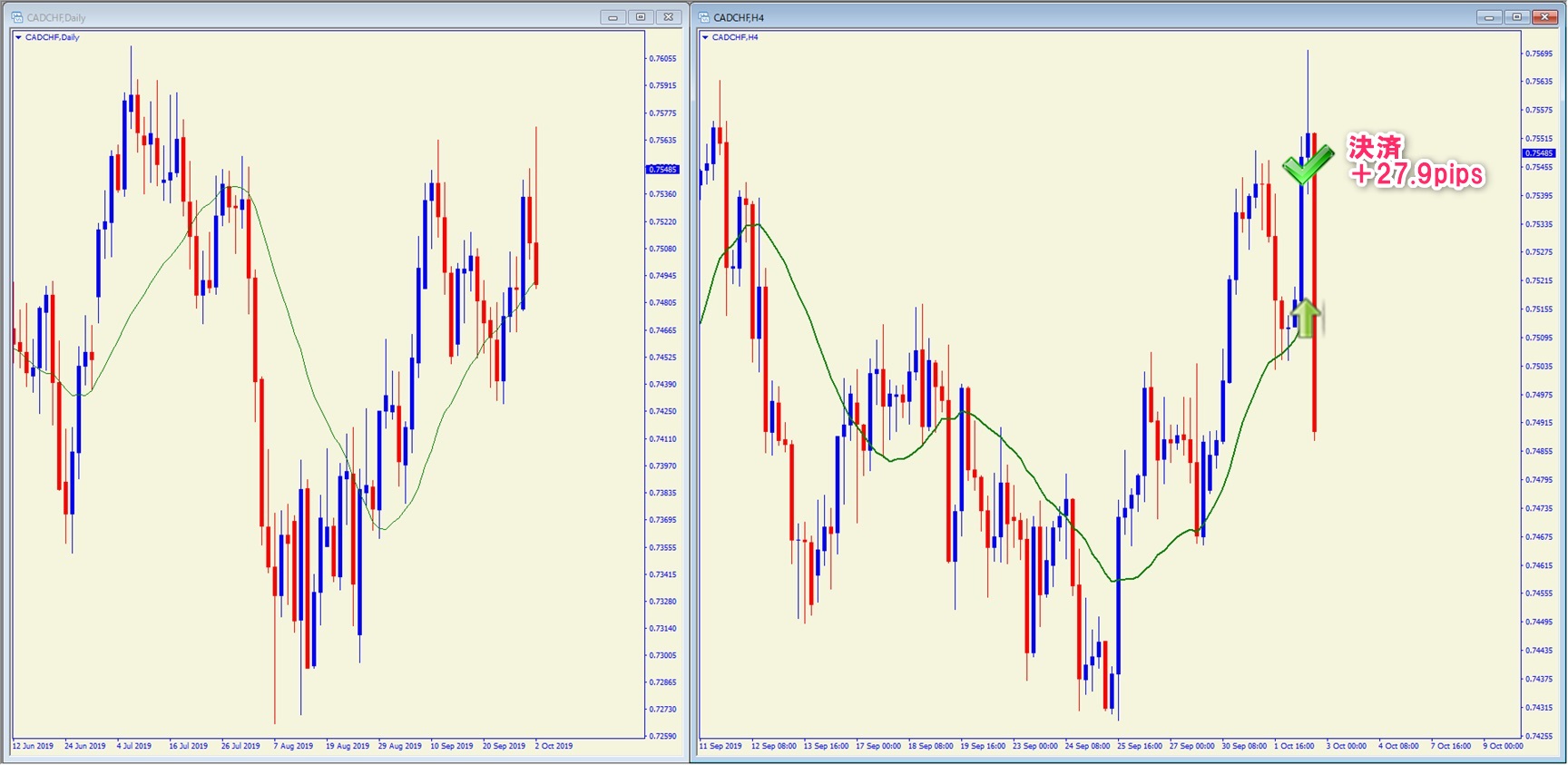The height and width of the screenshot is (765, 1568).
Task: Click price 0.75080 on Daily chart scale
Action: pos(662,249)
